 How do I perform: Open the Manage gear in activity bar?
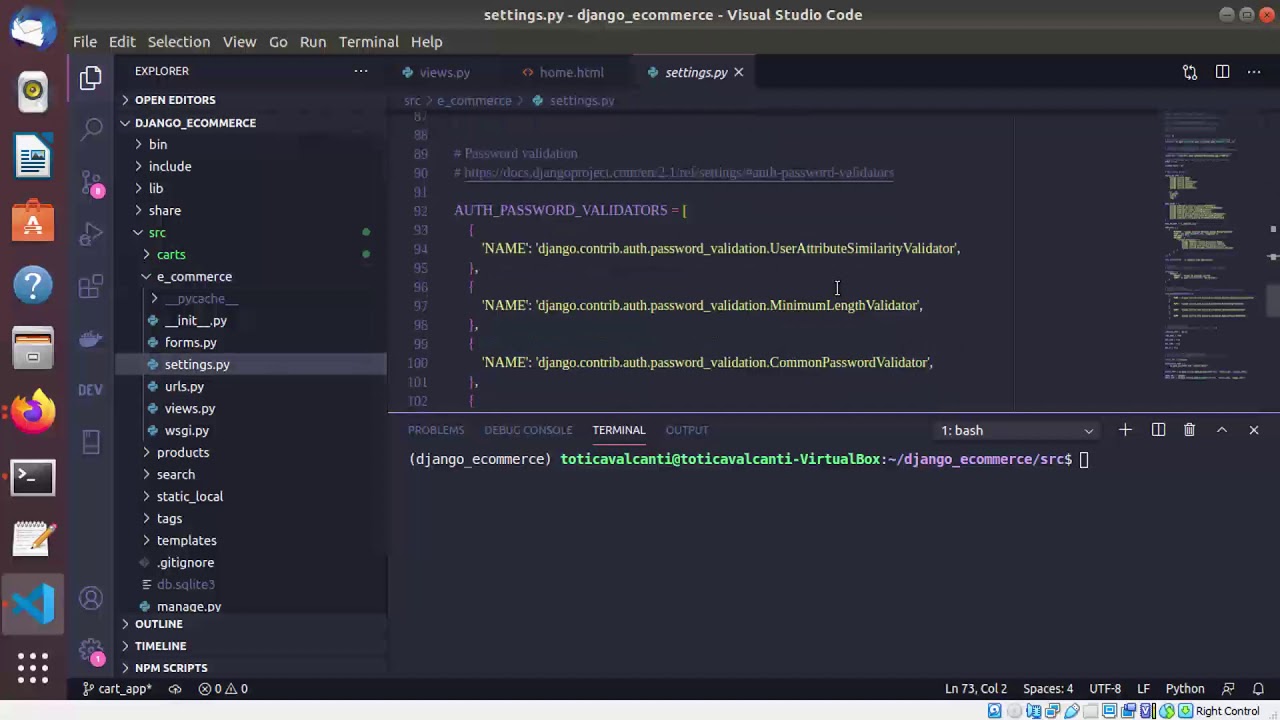tap(91, 651)
